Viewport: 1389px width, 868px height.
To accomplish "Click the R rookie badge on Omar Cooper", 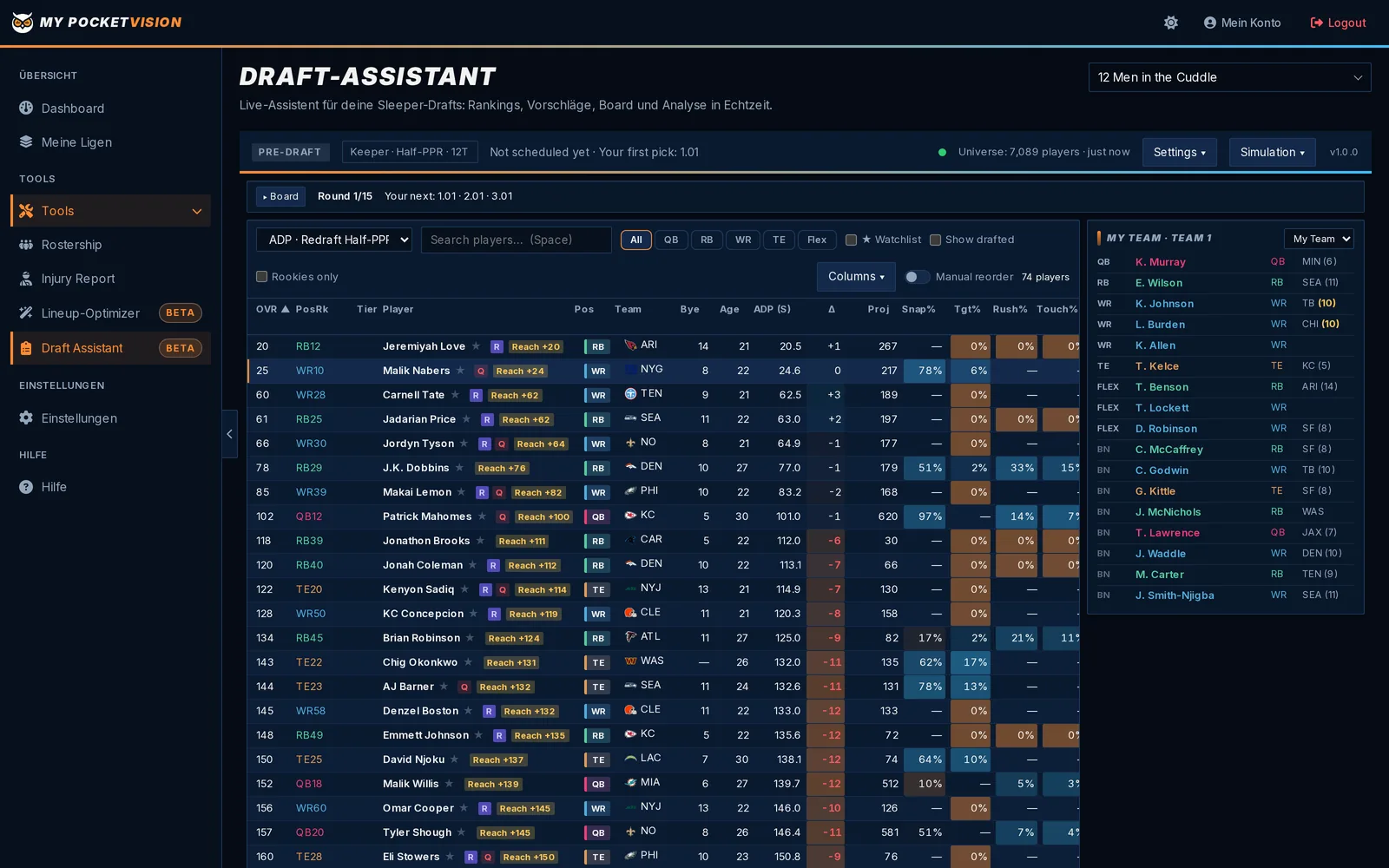I will (x=484, y=808).
